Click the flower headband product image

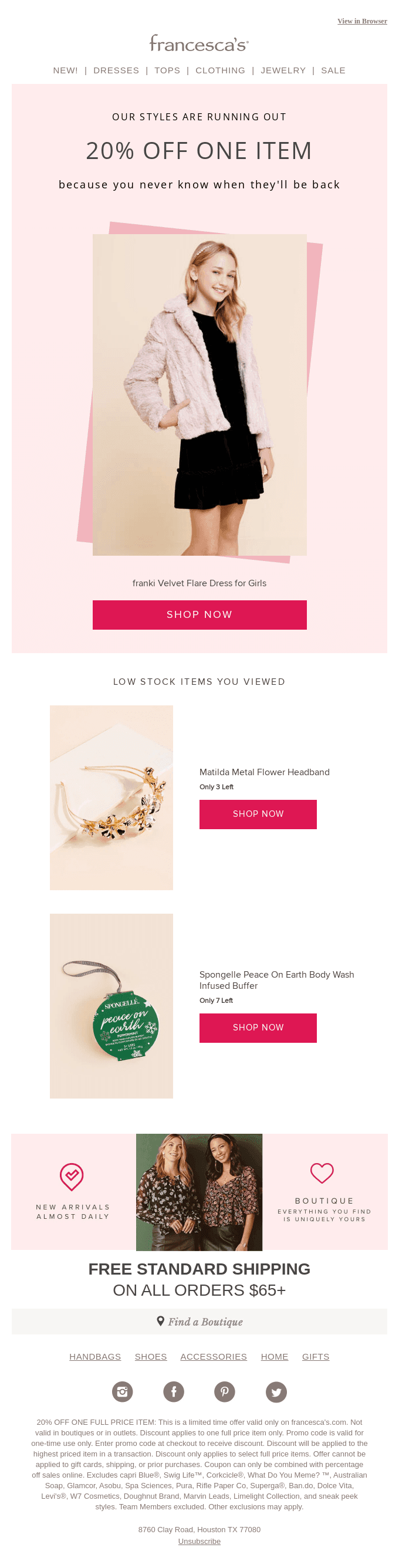pyautogui.click(x=111, y=797)
